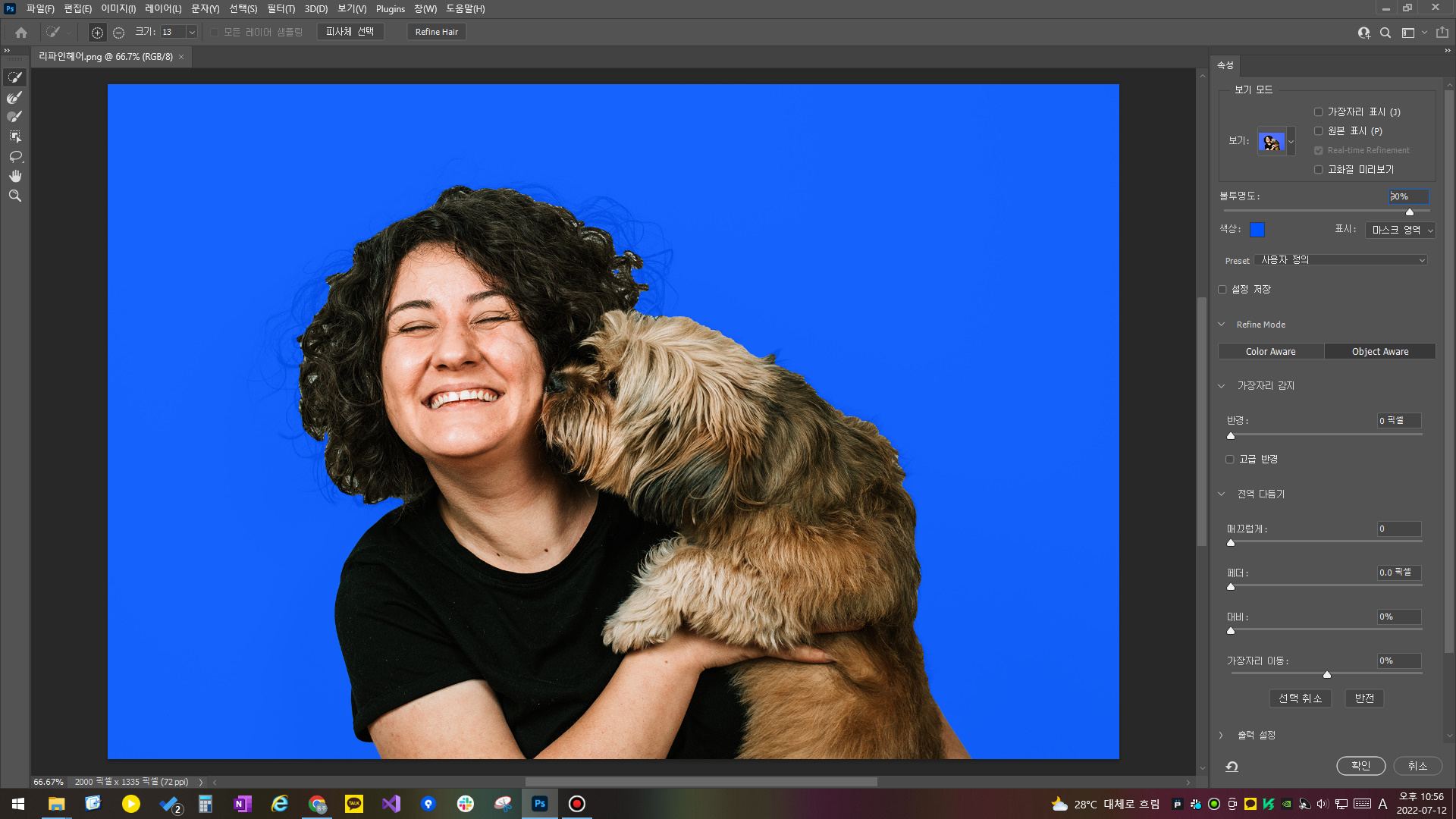
Task: Expand the tools panel double arrow
Action: (x=7, y=51)
